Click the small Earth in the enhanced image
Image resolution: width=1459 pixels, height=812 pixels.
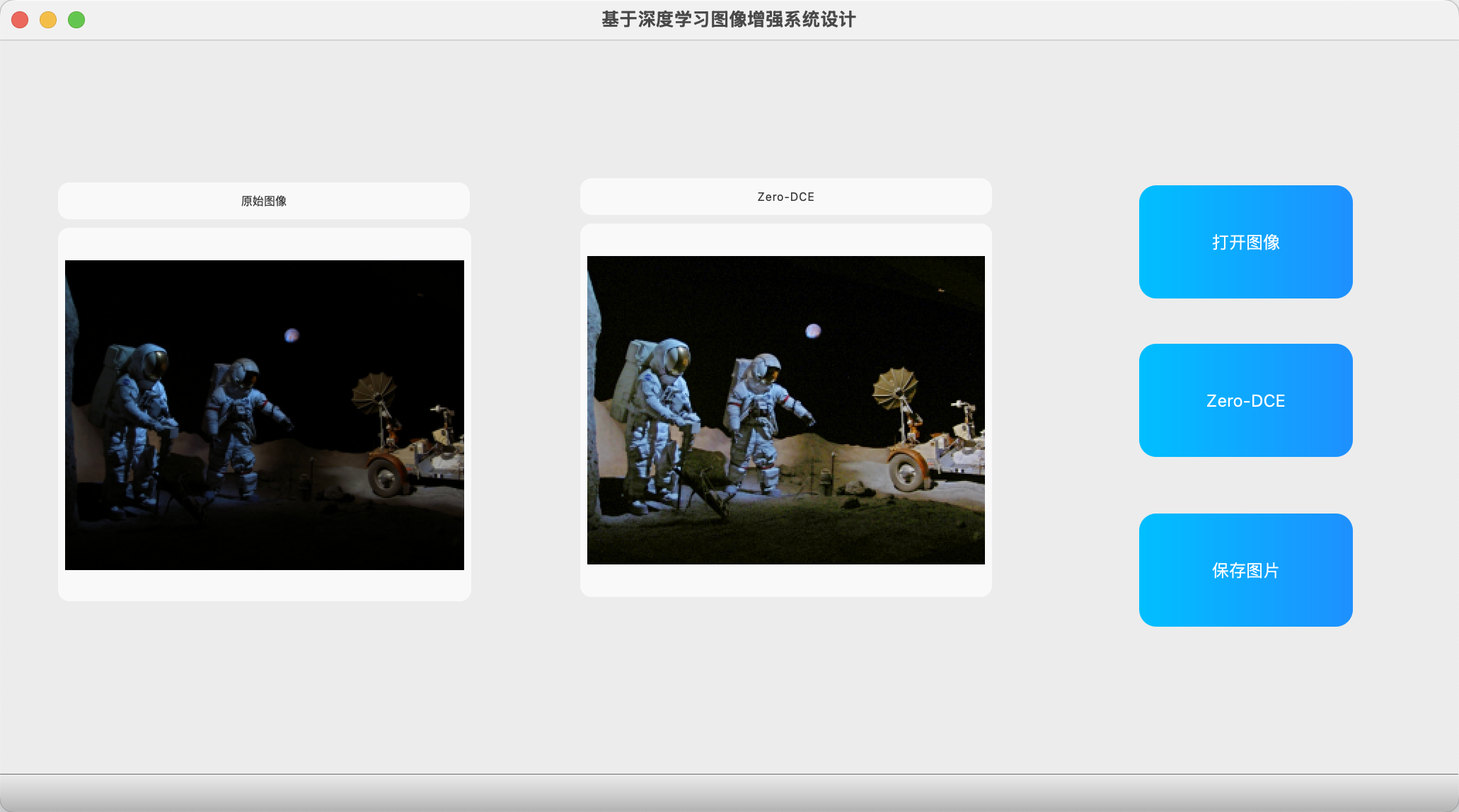point(813,330)
